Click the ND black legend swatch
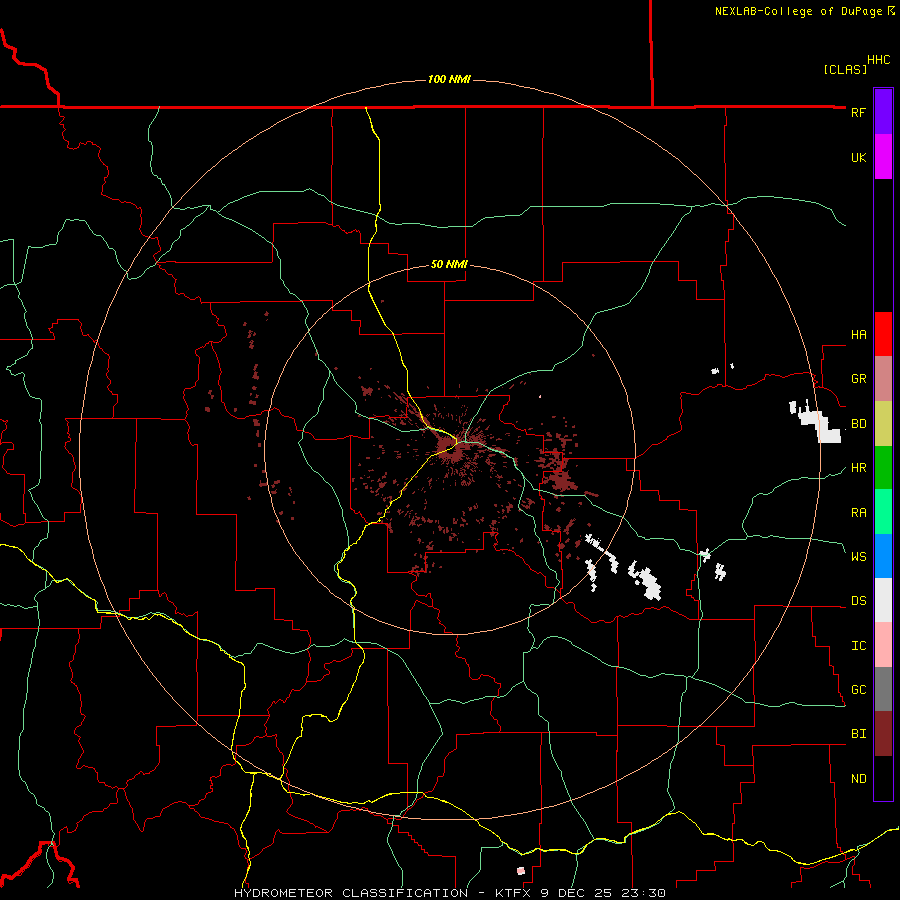 point(883,778)
